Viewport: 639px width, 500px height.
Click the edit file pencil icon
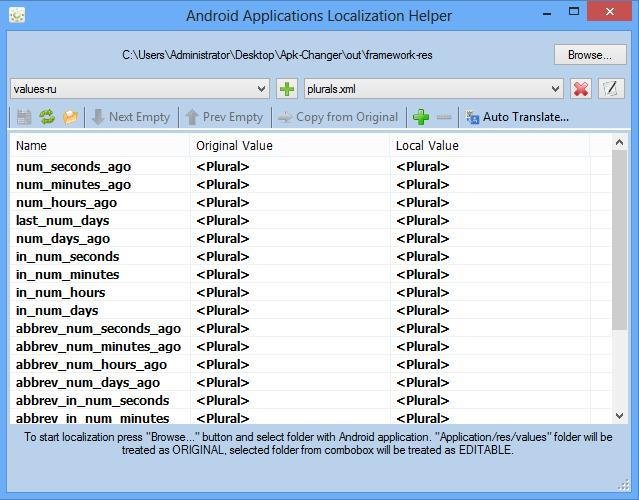pos(610,89)
